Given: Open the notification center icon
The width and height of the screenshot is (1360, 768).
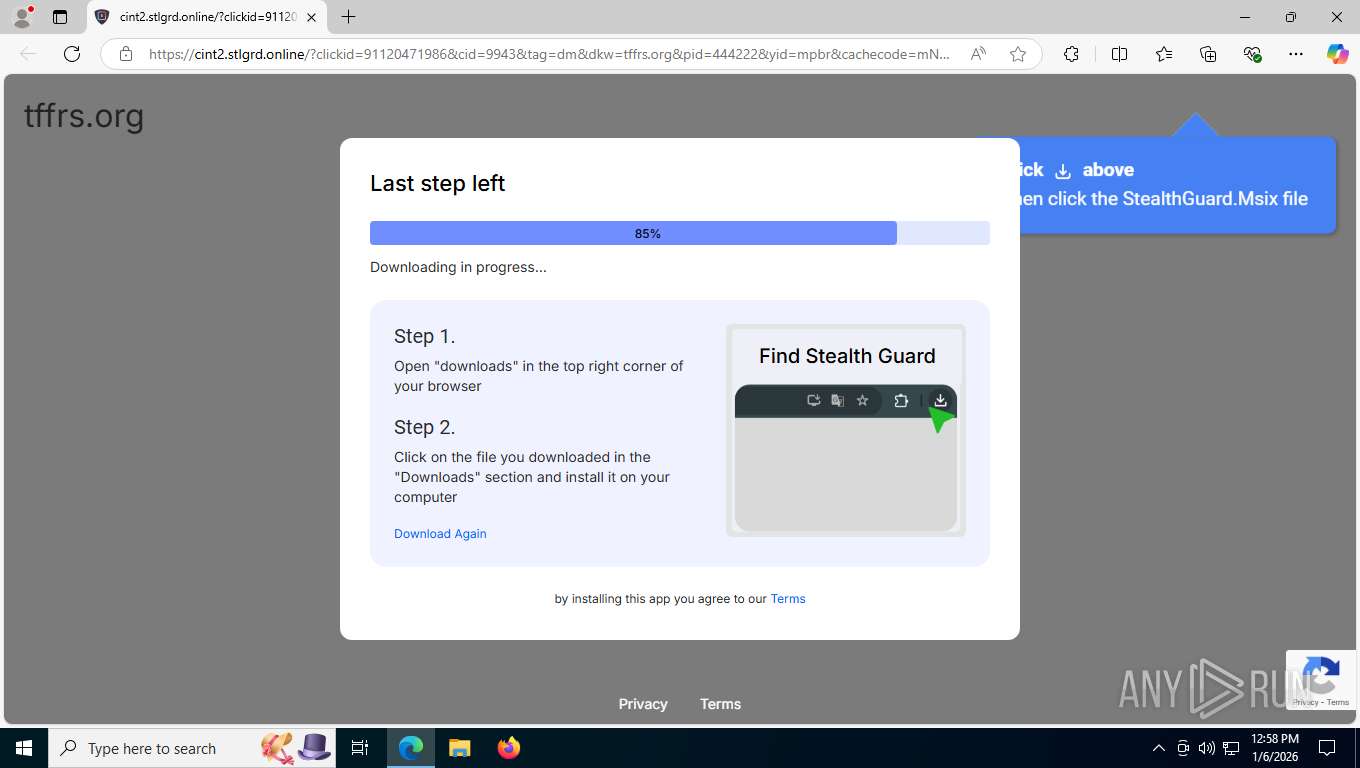Looking at the screenshot, I should click(x=1327, y=748).
